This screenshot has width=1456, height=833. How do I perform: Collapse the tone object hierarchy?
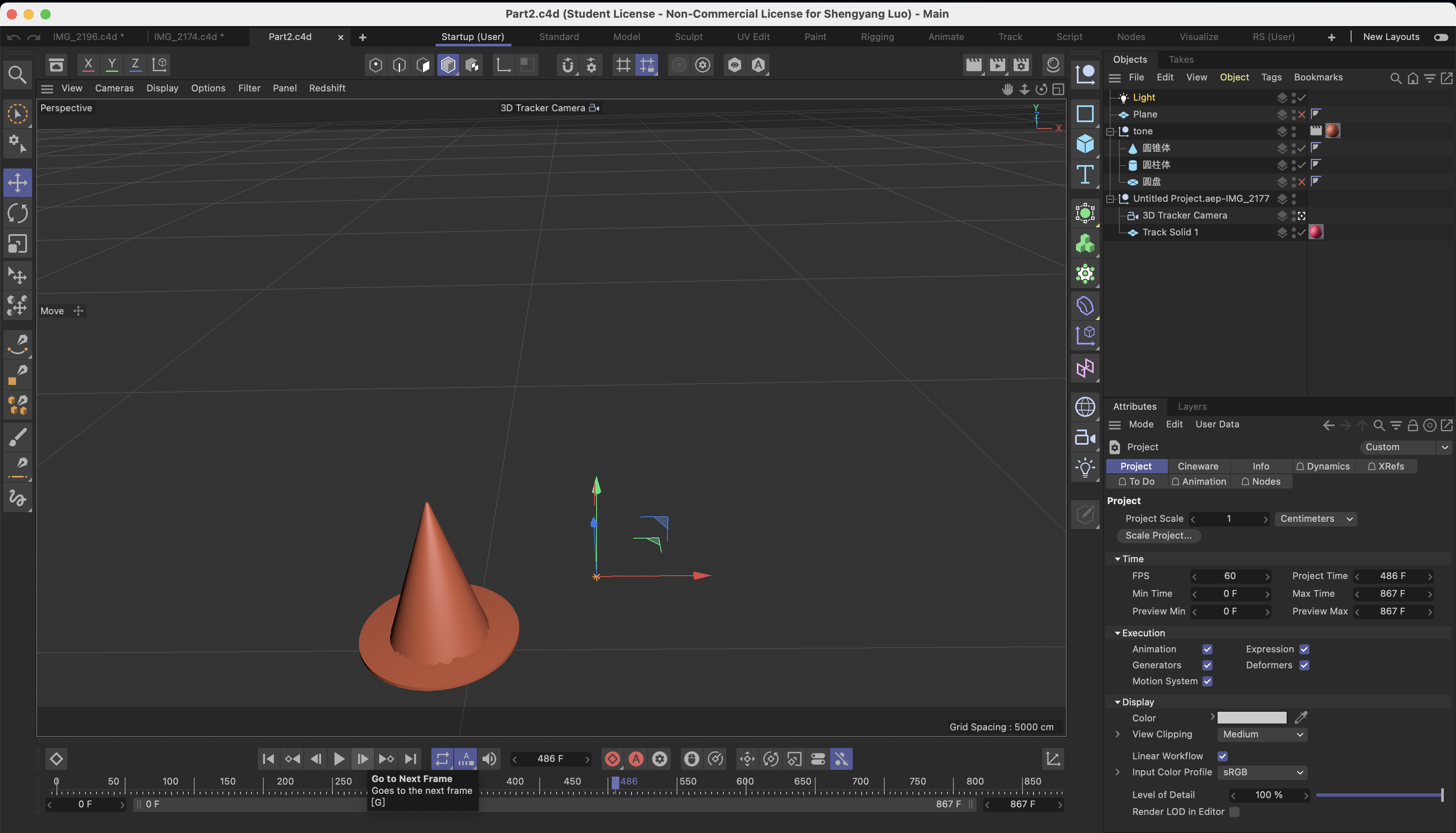[x=1110, y=131]
